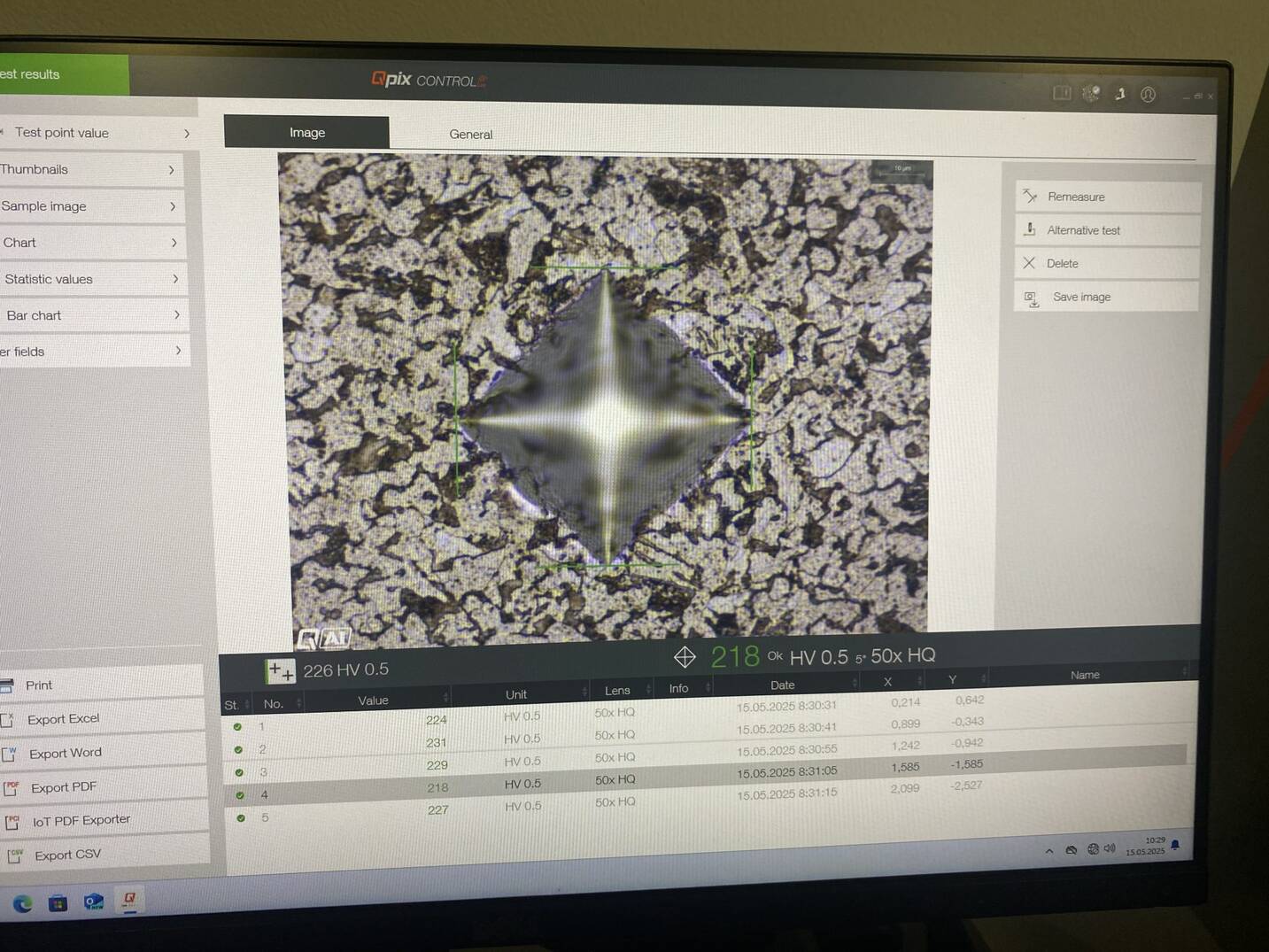Sort table by the Date column header

(x=782, y=685)
